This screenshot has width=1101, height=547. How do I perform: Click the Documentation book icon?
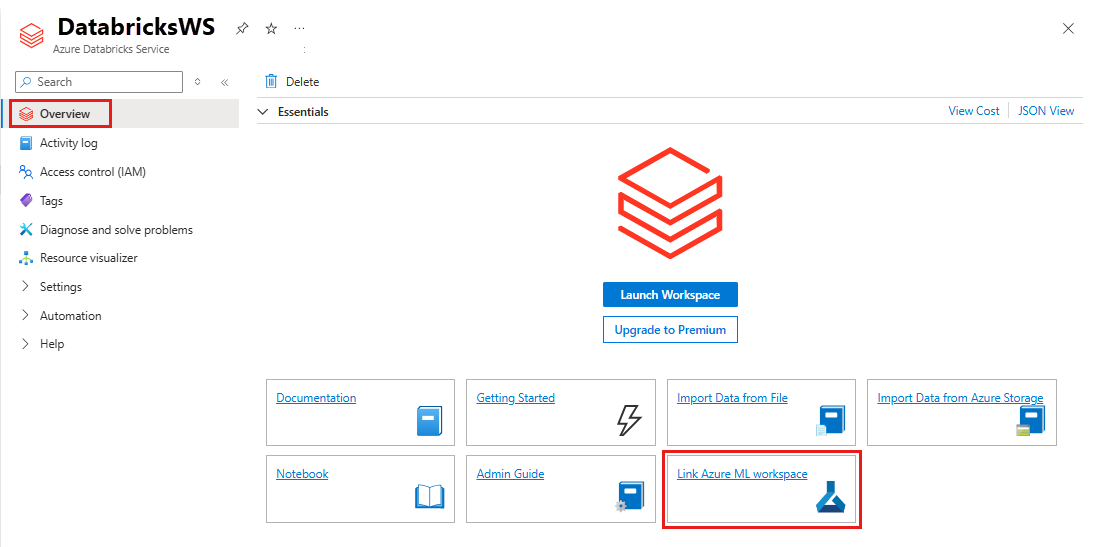(430, 421)
